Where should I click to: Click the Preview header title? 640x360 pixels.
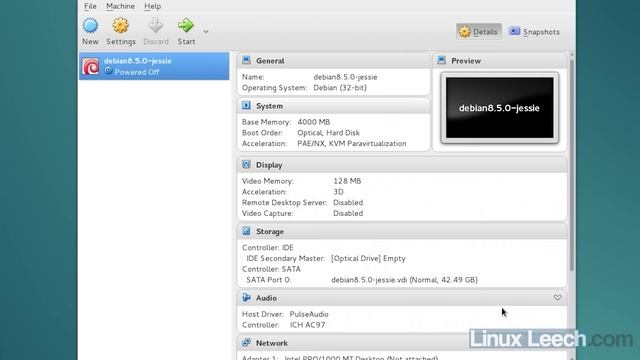[466, 61]
